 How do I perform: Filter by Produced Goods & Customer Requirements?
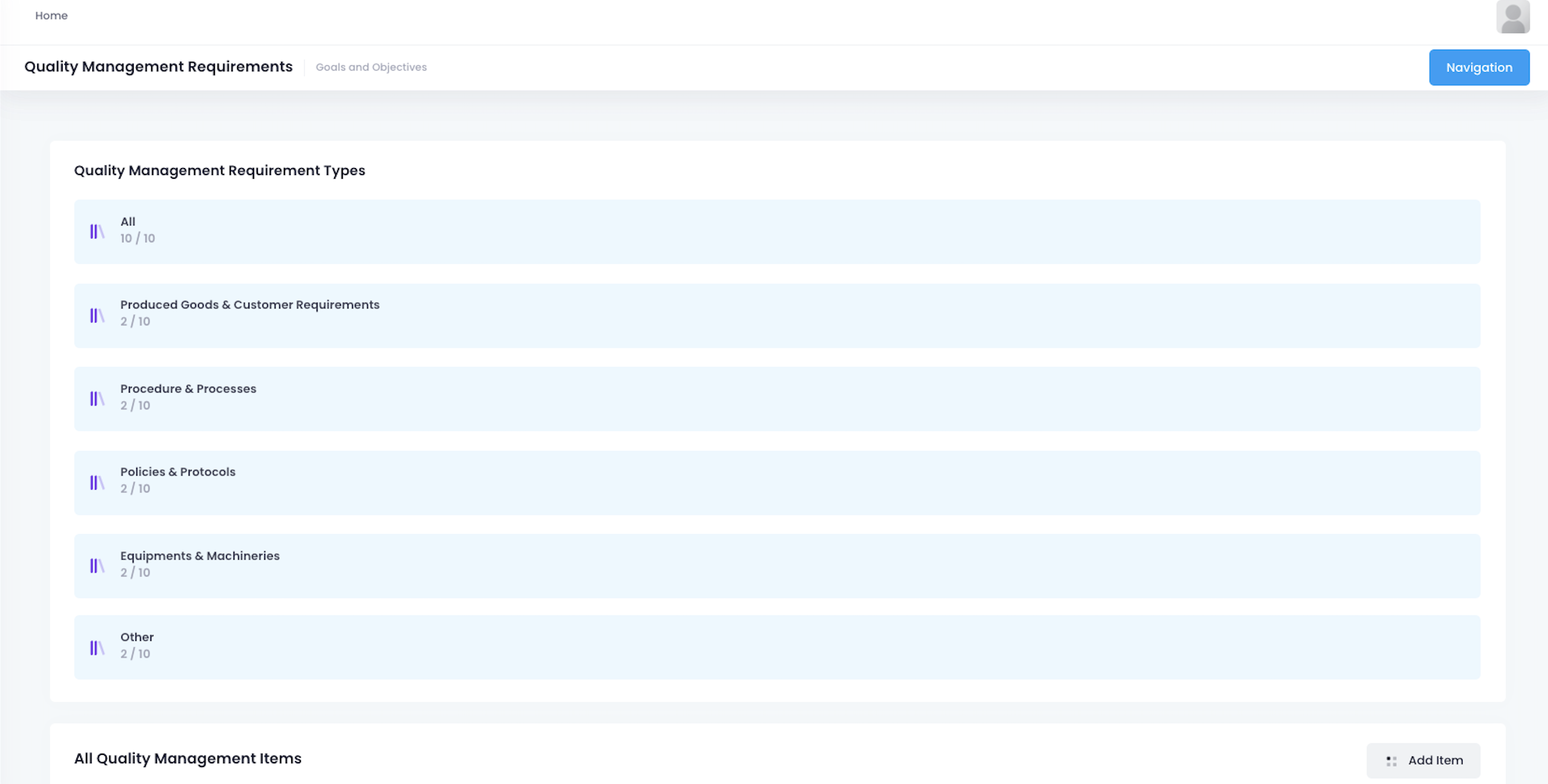pyautogui.click(x=249, y=305)
